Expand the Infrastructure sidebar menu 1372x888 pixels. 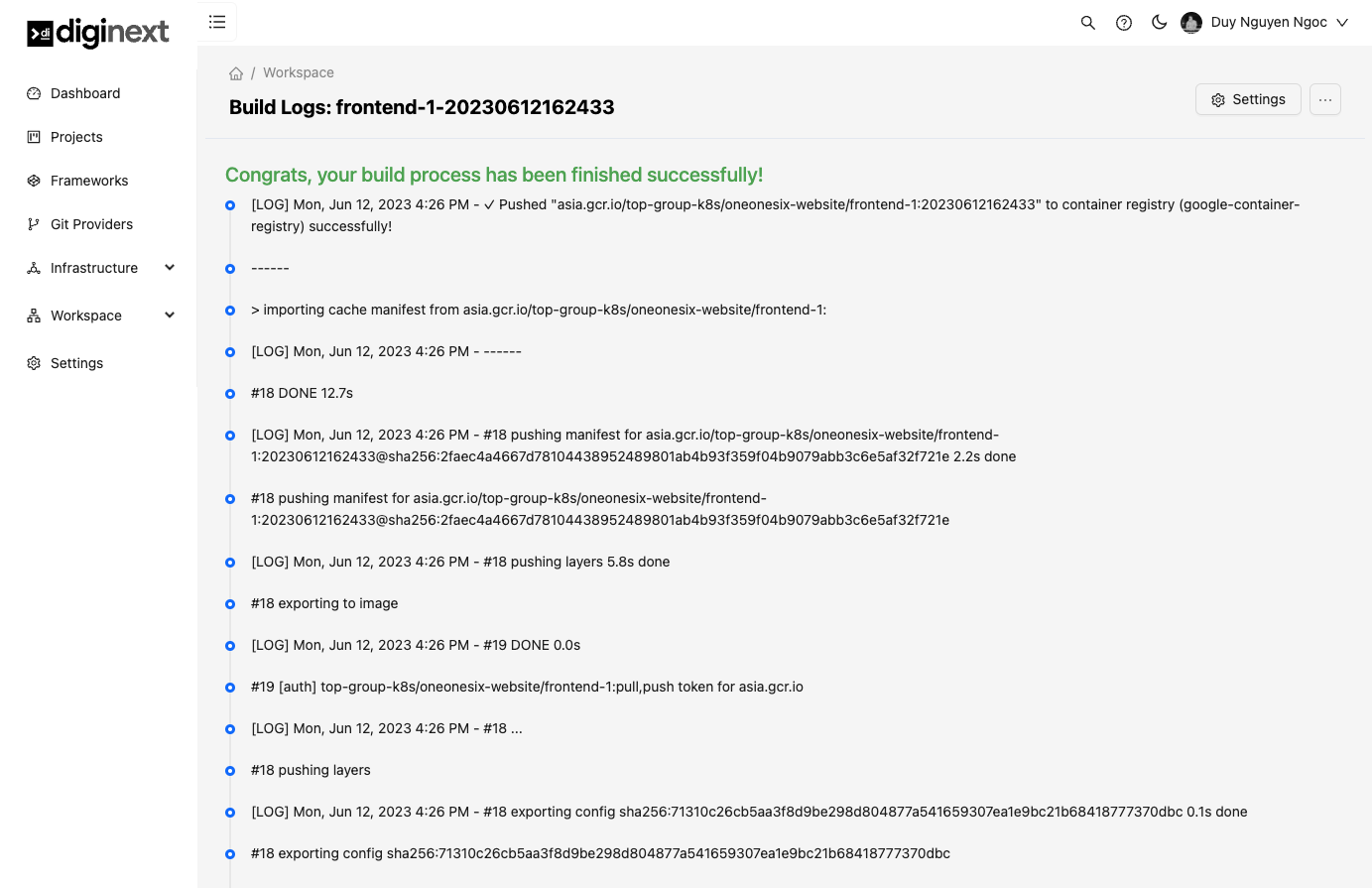(x=94, y=267)
